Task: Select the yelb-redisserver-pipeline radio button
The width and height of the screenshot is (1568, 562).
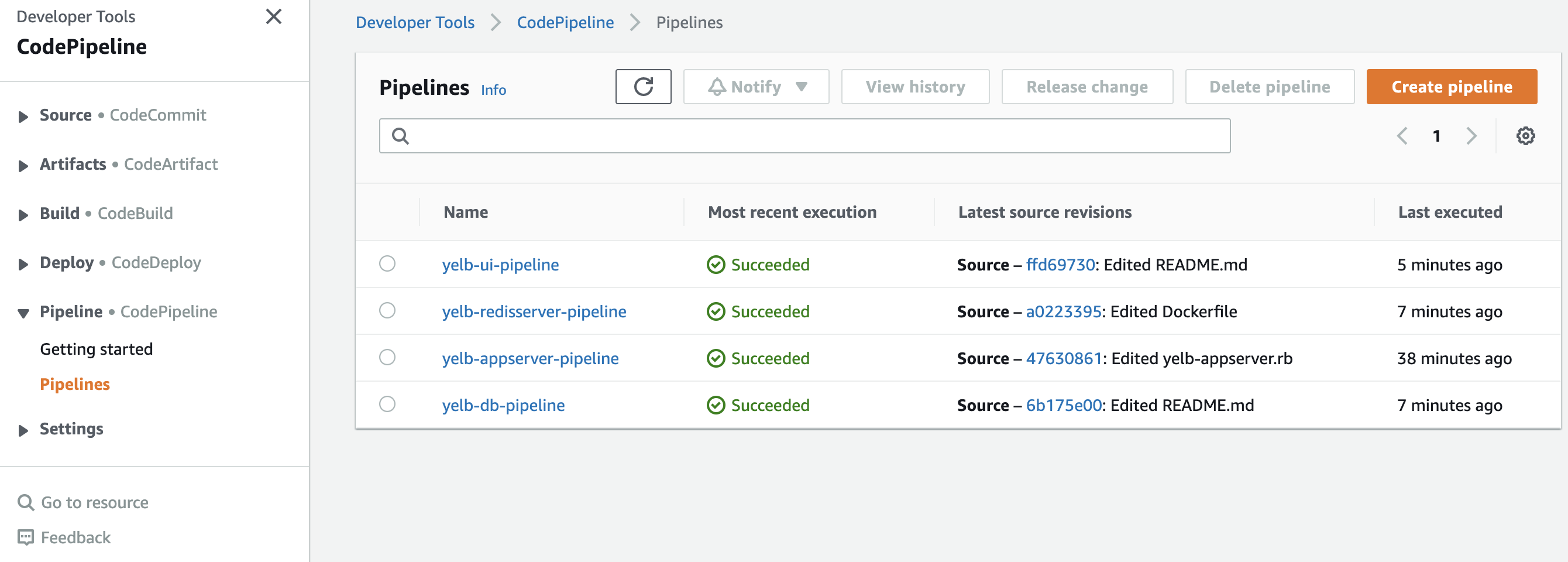Action: (387, 310)
